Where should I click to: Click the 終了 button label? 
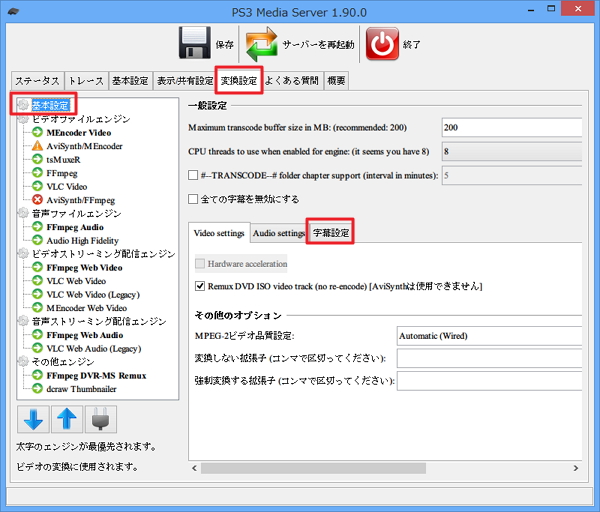click(x=412, y=45)
